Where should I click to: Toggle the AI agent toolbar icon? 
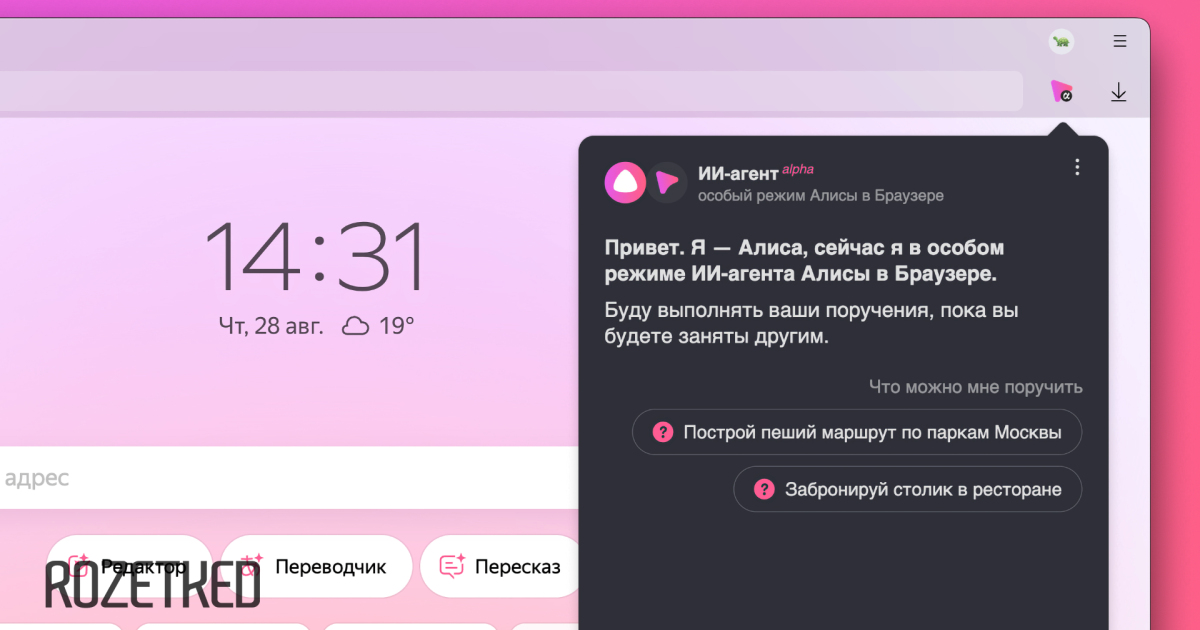pos(1061,92)
